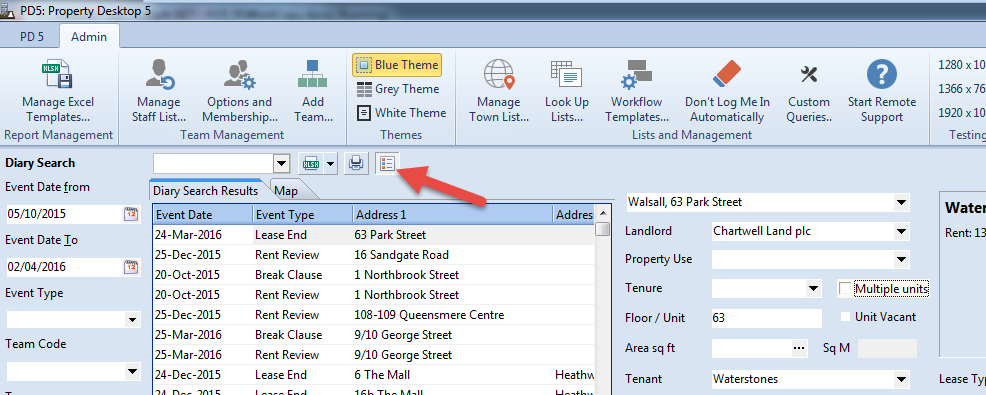Expand the Excel export dropdown arrow

pyautogui.click(x=330, y=164)
